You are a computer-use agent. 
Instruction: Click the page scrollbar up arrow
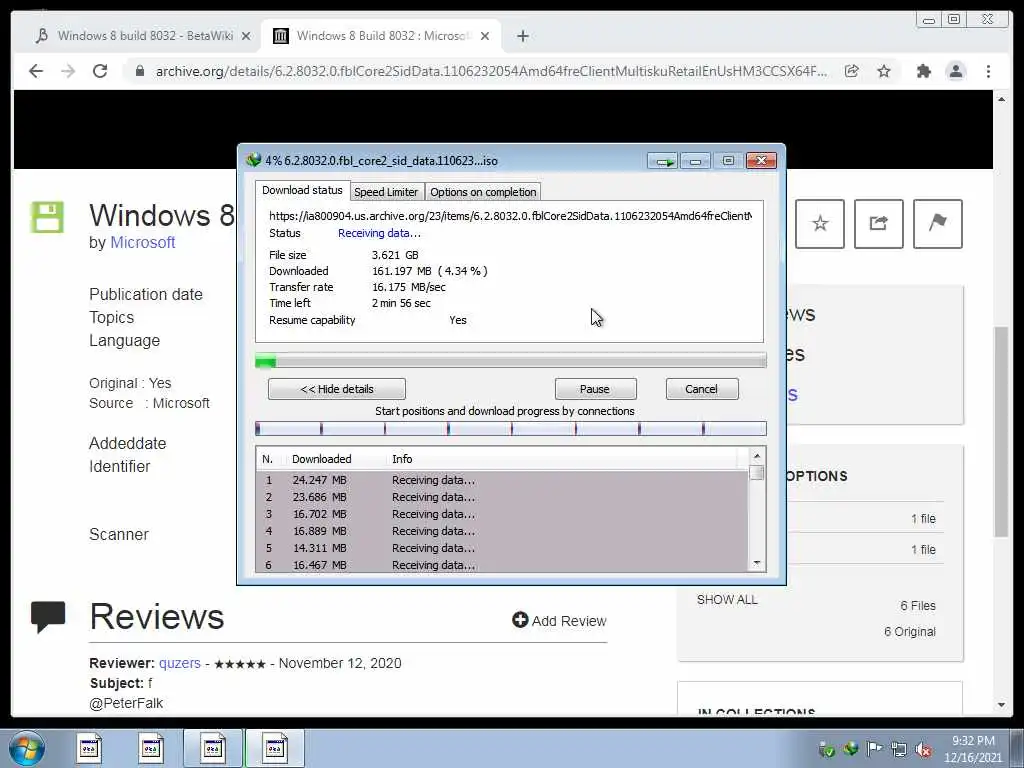[1001, 99]
